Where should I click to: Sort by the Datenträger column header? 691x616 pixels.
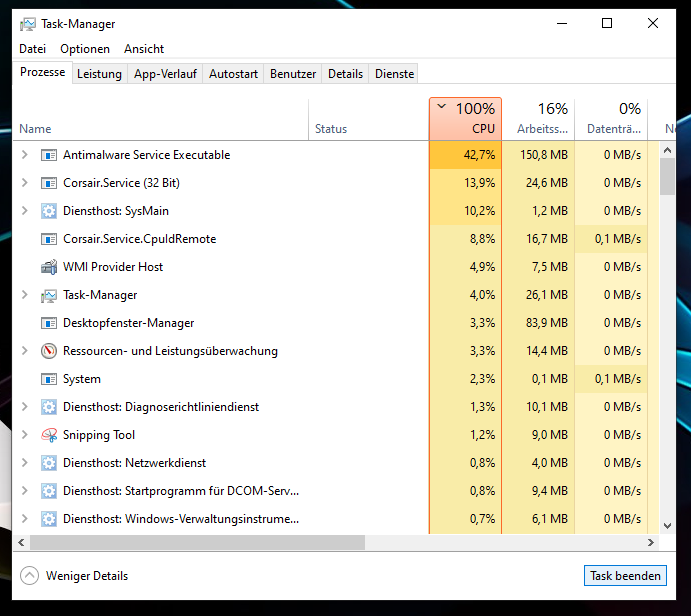(x=611, y=119)
